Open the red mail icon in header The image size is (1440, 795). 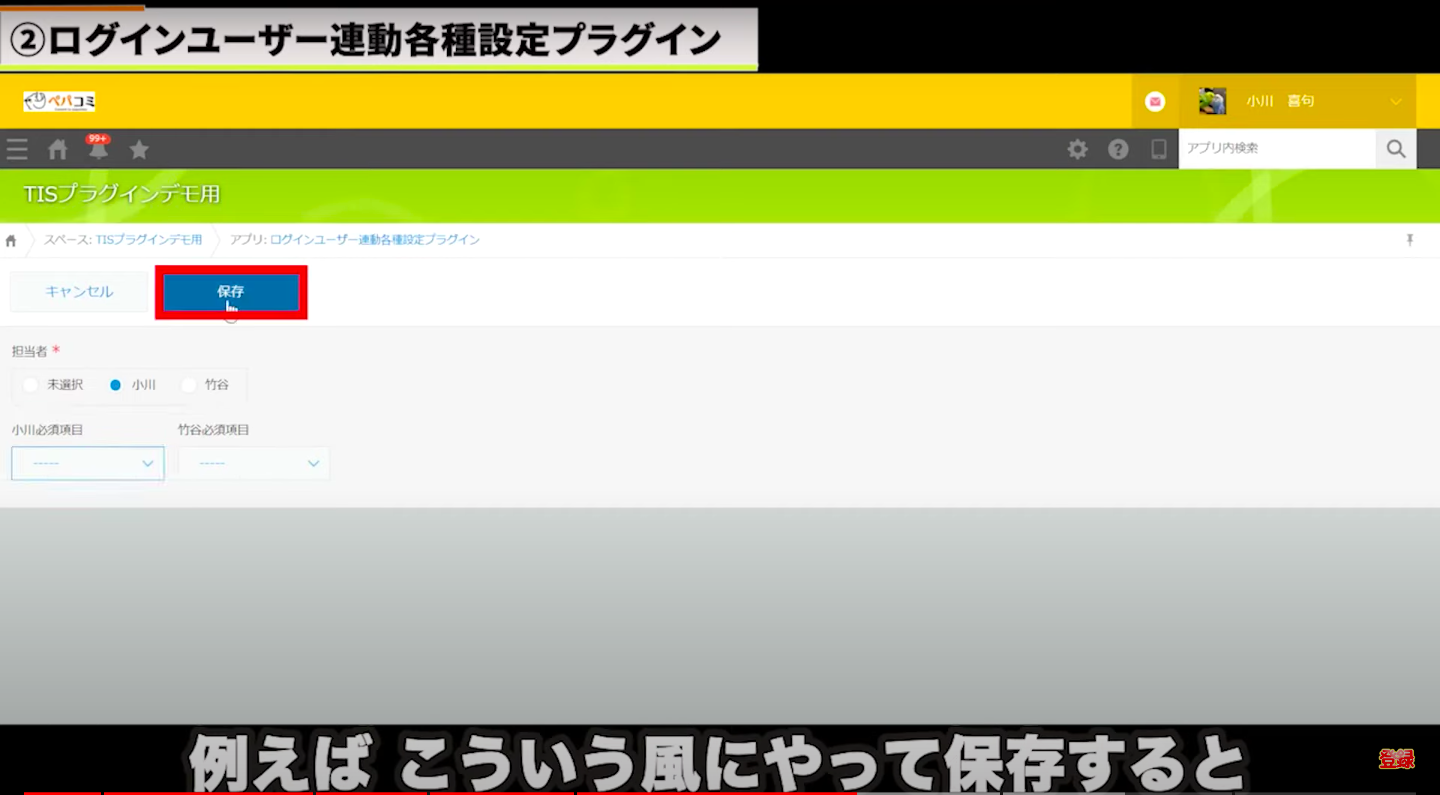coord(1155,101)
